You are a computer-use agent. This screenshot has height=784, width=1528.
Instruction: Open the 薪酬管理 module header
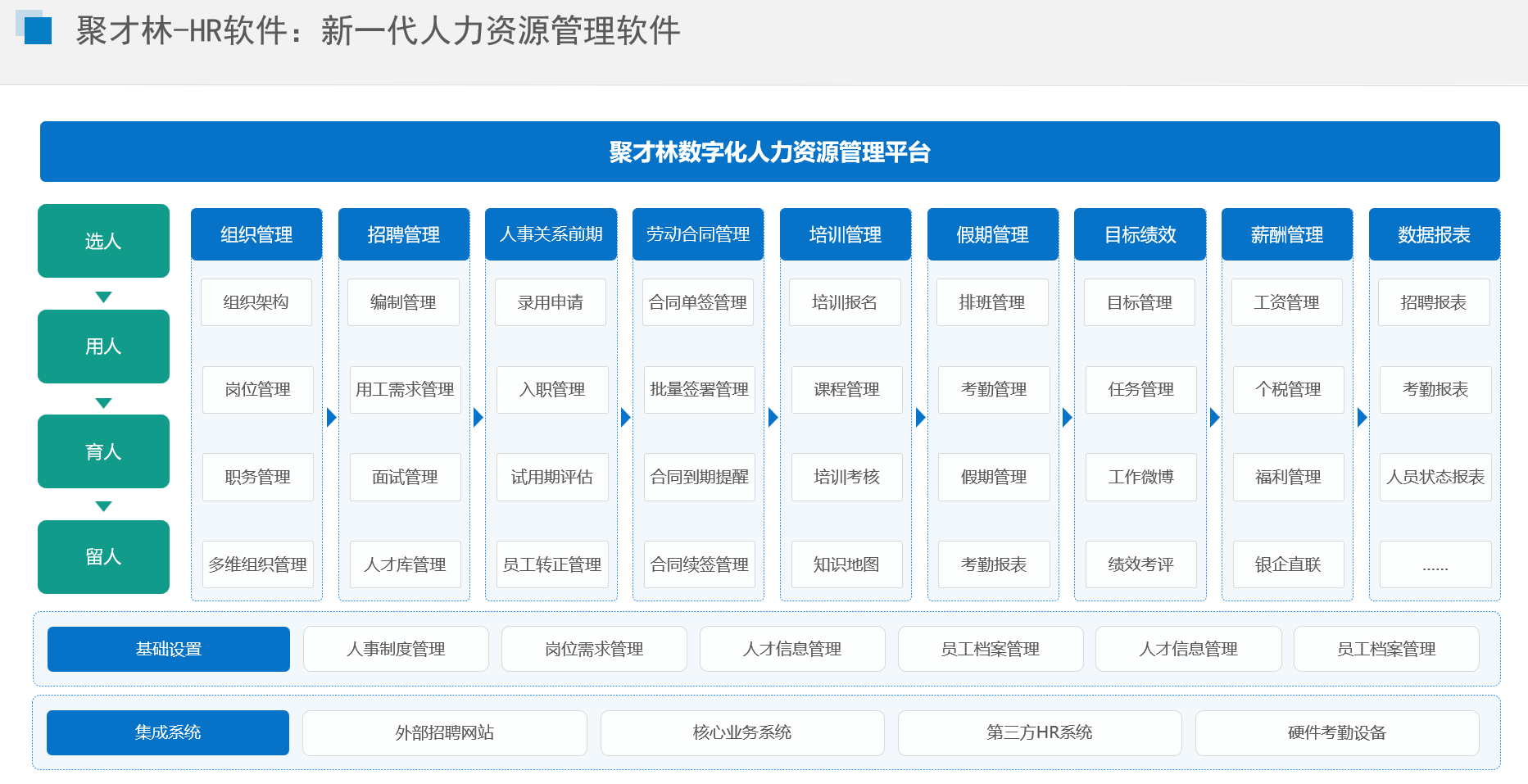pos(1287,234)
